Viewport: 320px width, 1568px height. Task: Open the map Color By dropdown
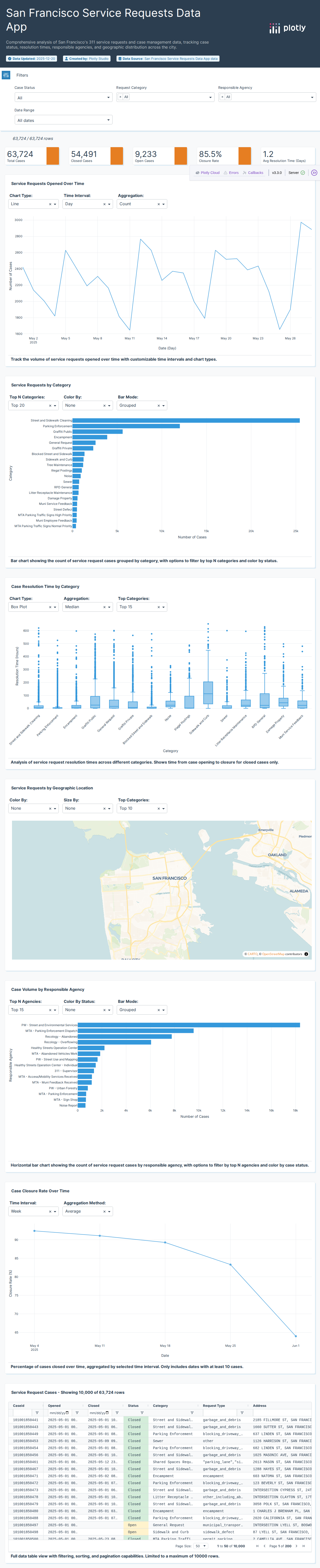coord(33,809)
